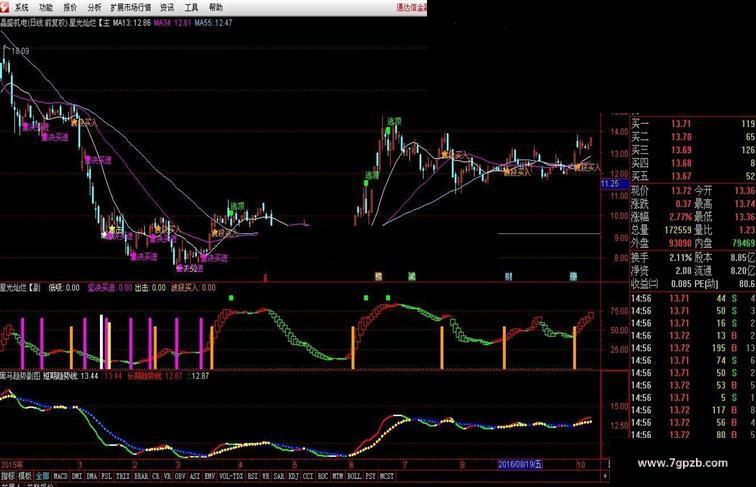
Task: Switch sub-chart to MACD indicator
Action: tap(60, 476)
